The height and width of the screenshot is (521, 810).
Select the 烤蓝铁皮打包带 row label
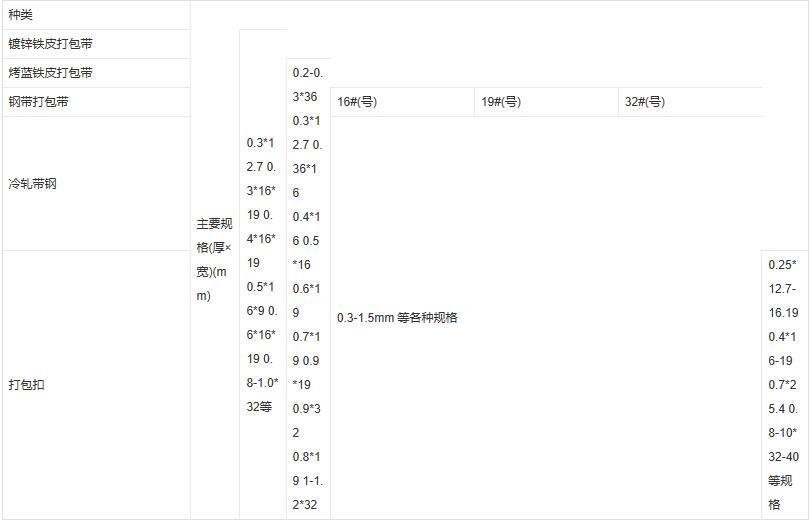pos(52,73)
